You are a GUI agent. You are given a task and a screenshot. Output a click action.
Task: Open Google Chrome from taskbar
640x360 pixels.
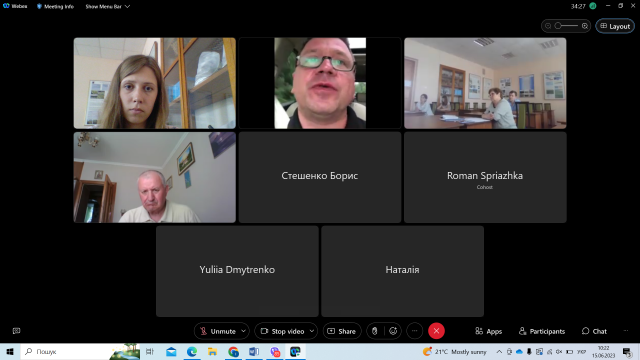tap(233, 351)
